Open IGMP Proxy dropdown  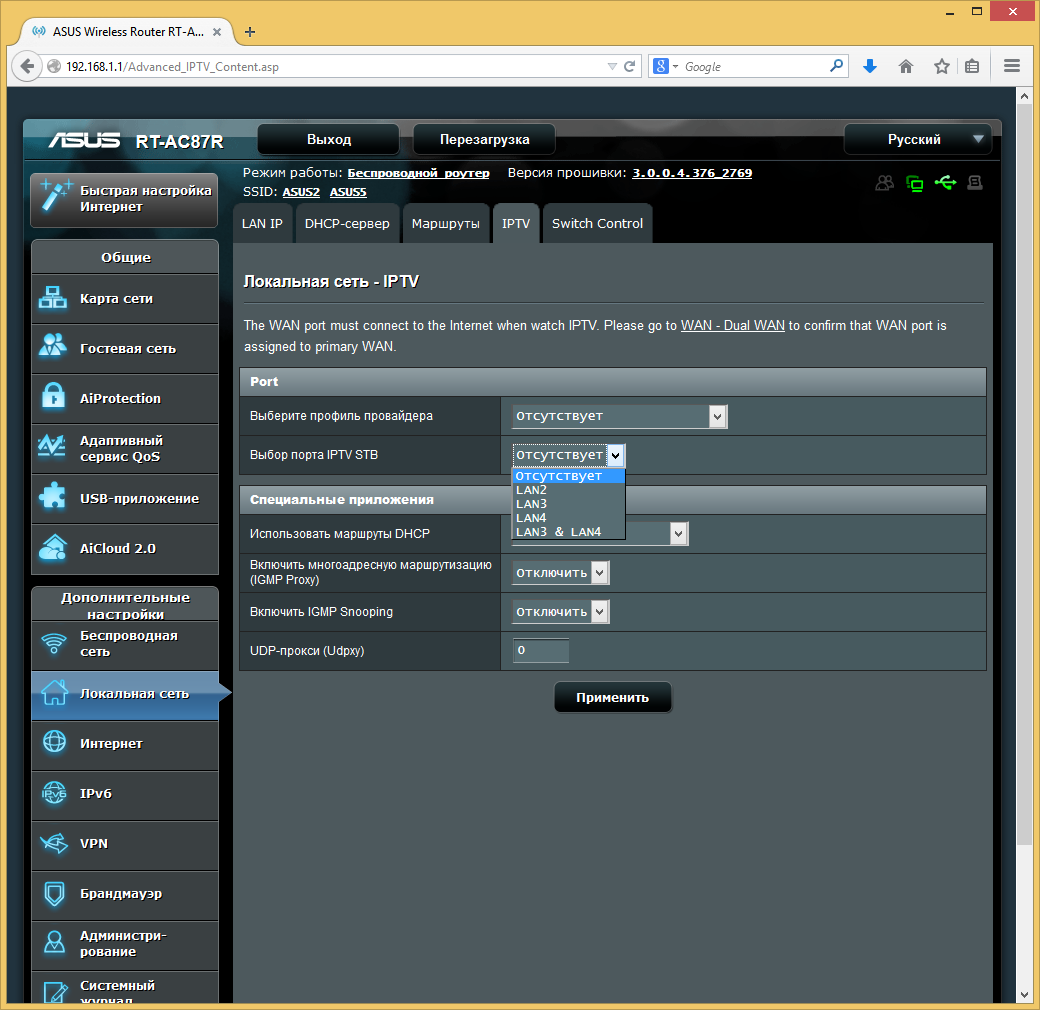[560, 573]
